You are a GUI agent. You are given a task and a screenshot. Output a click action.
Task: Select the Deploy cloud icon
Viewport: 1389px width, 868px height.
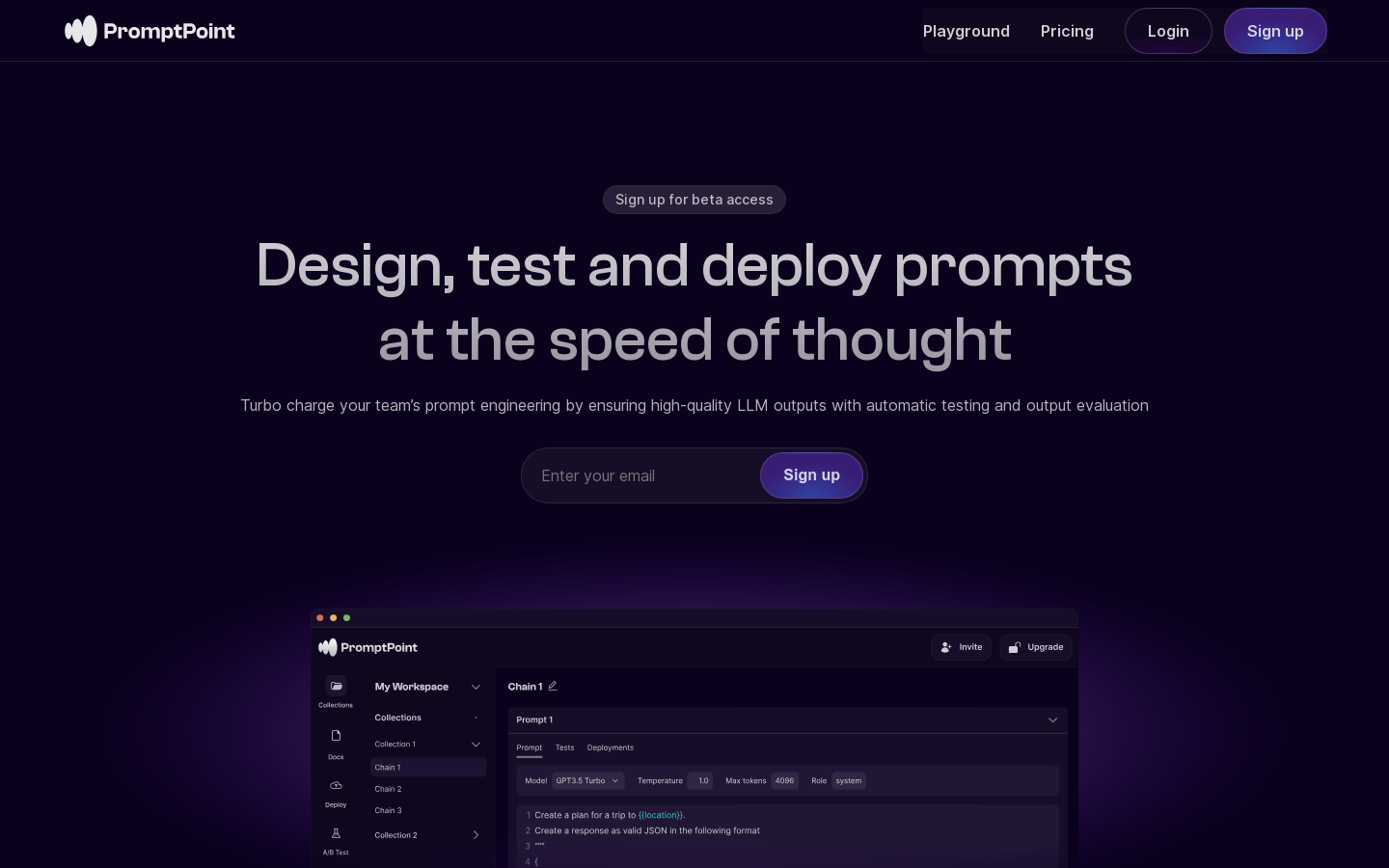point(336,785)
